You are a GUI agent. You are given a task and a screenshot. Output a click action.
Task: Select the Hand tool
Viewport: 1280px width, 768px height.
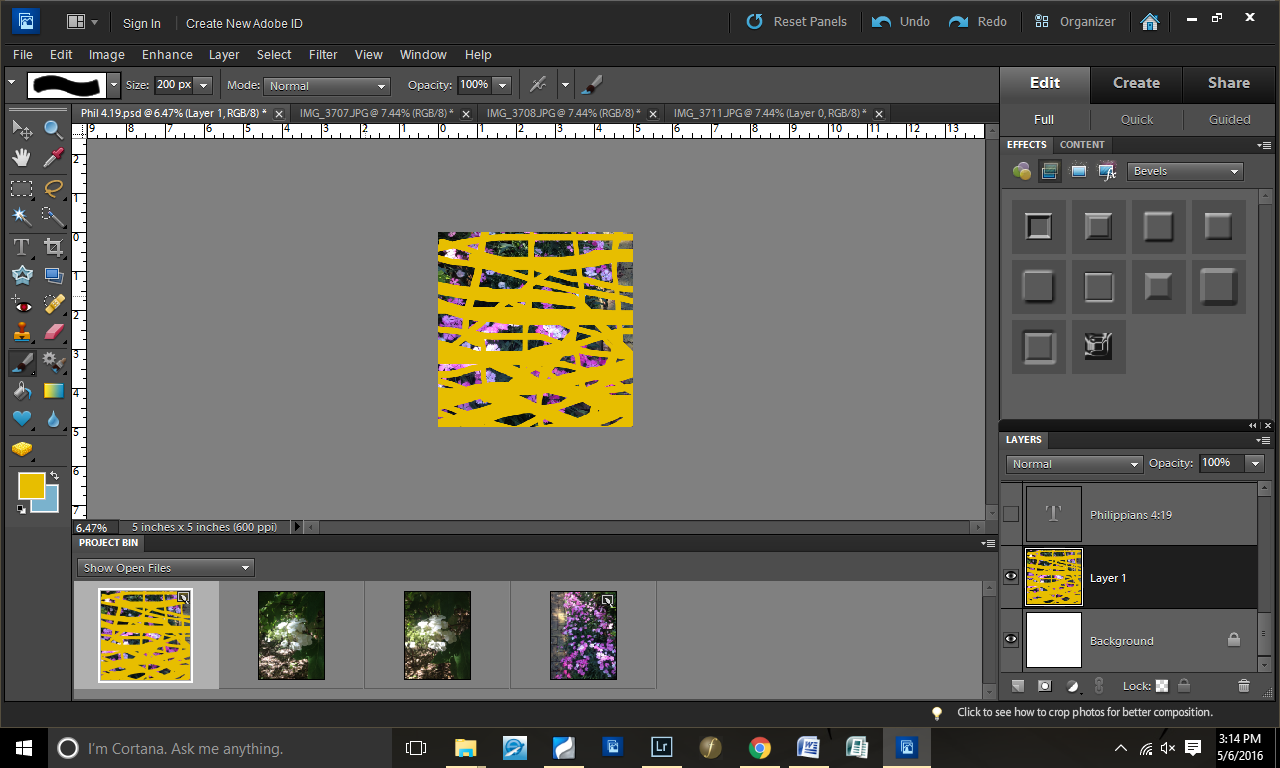22,158
